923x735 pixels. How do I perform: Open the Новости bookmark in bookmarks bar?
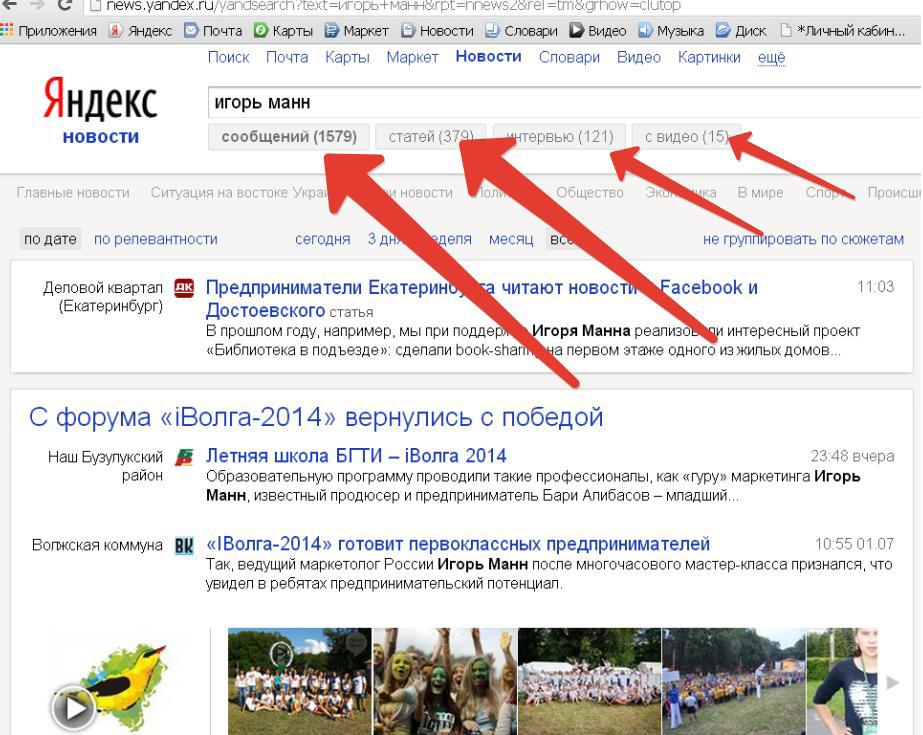click(437, 31)
